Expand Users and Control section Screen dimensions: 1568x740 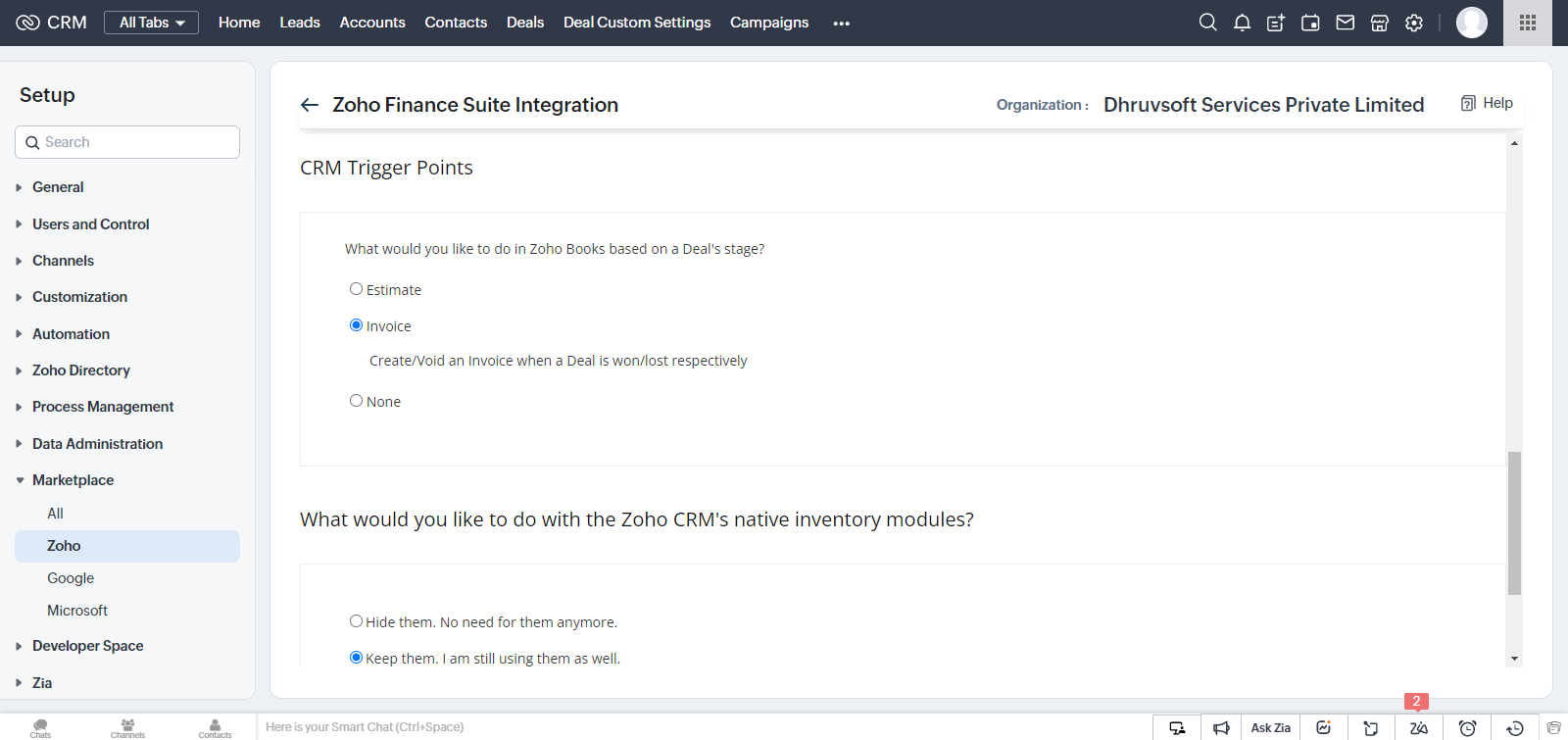pos(90,224)
